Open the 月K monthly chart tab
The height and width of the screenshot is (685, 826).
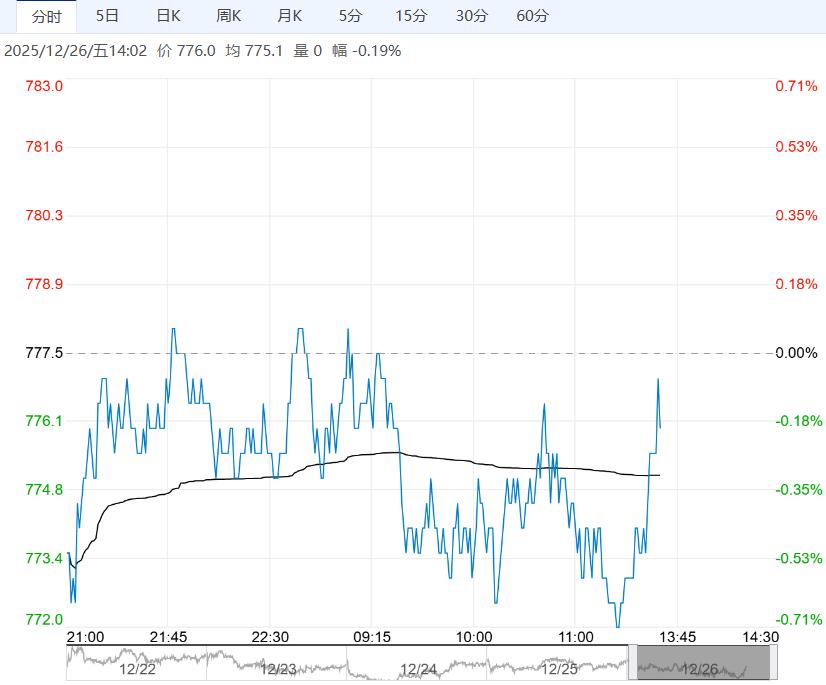289,16
